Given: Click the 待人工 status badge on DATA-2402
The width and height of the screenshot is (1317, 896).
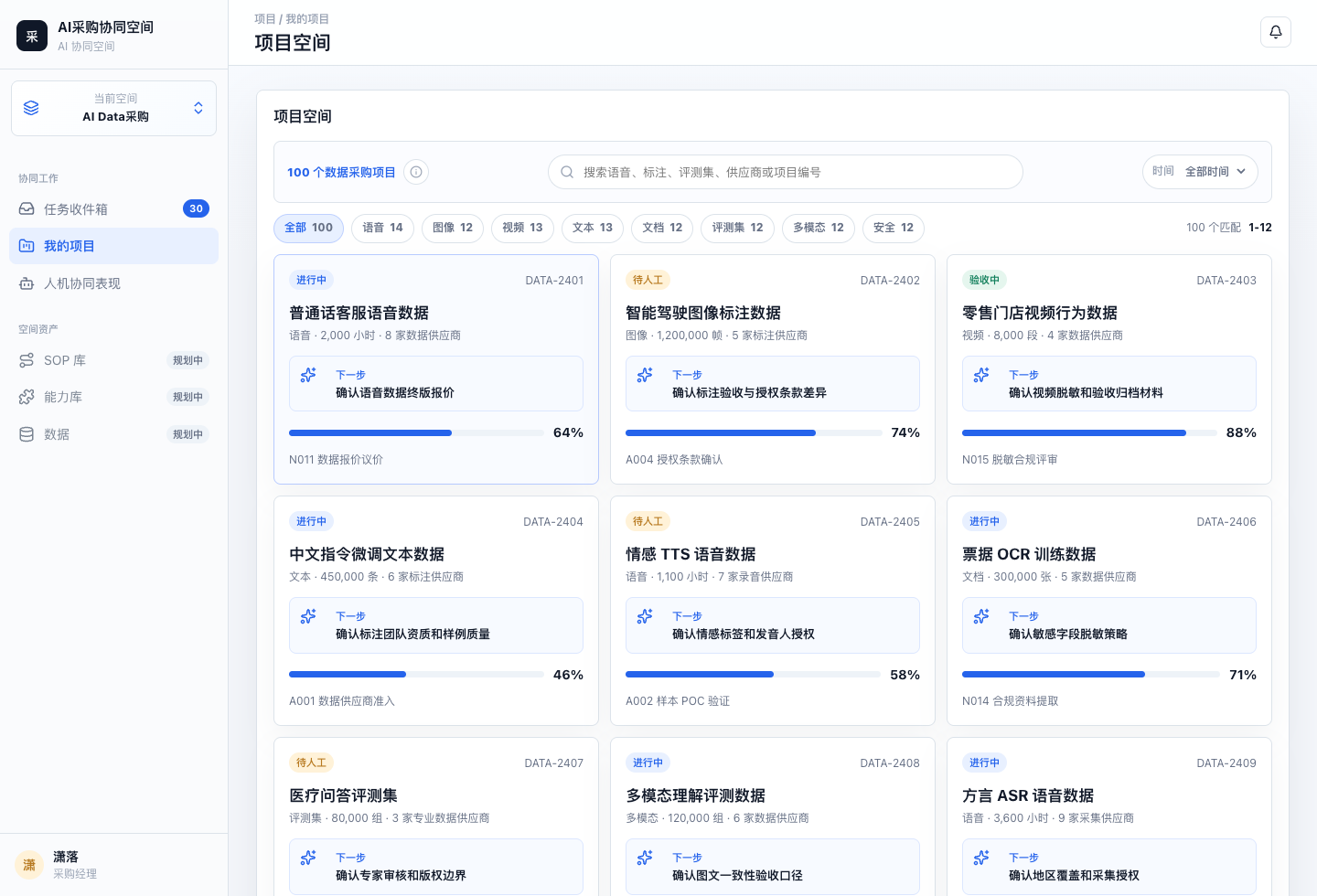Looking at the screenshot, I should coord(648,280).
